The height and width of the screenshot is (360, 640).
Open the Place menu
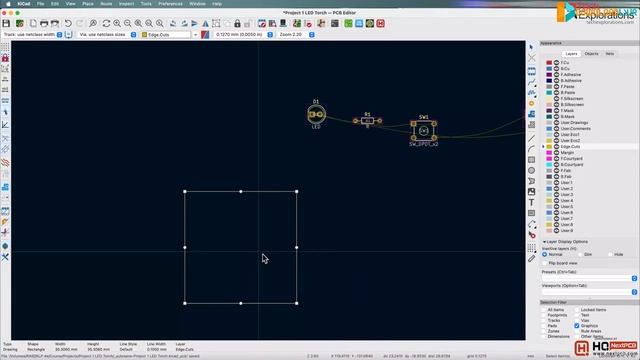(x=88, y=4)
